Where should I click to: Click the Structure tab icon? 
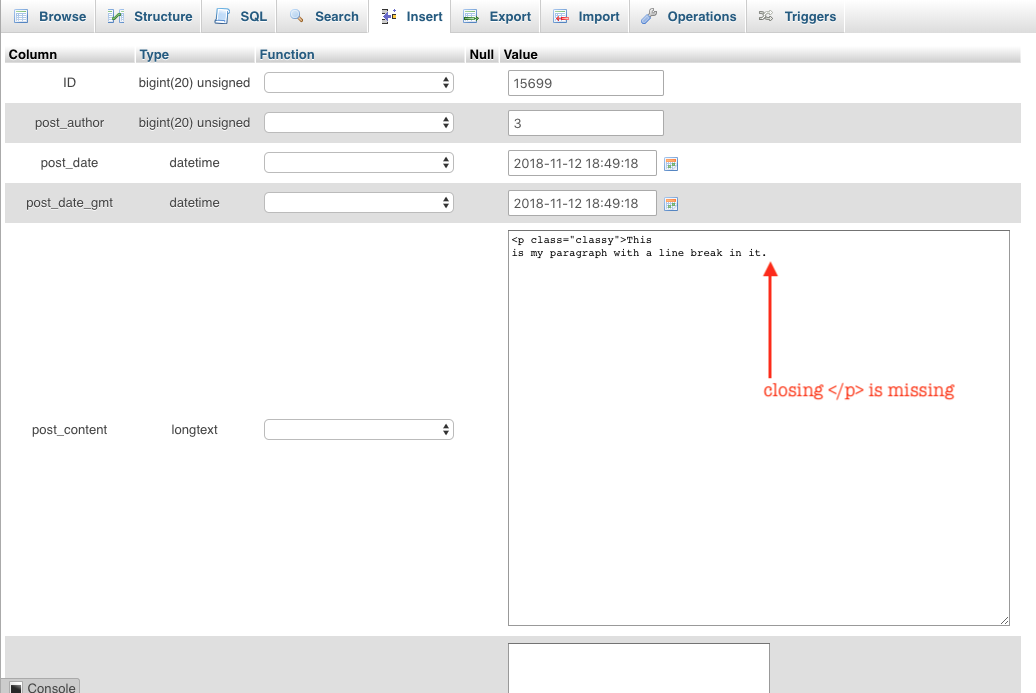tap(116, 16)
